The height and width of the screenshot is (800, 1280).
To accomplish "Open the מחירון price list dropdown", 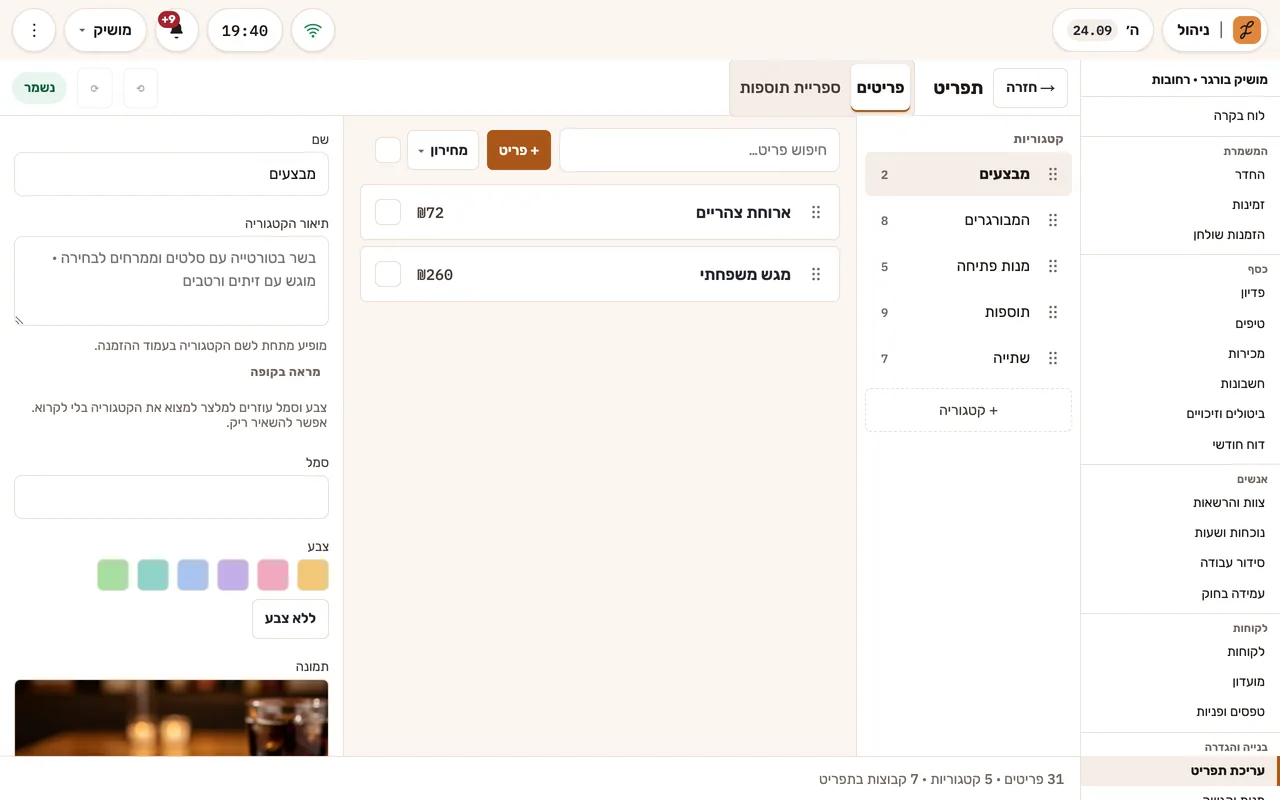I will point(443,150).
